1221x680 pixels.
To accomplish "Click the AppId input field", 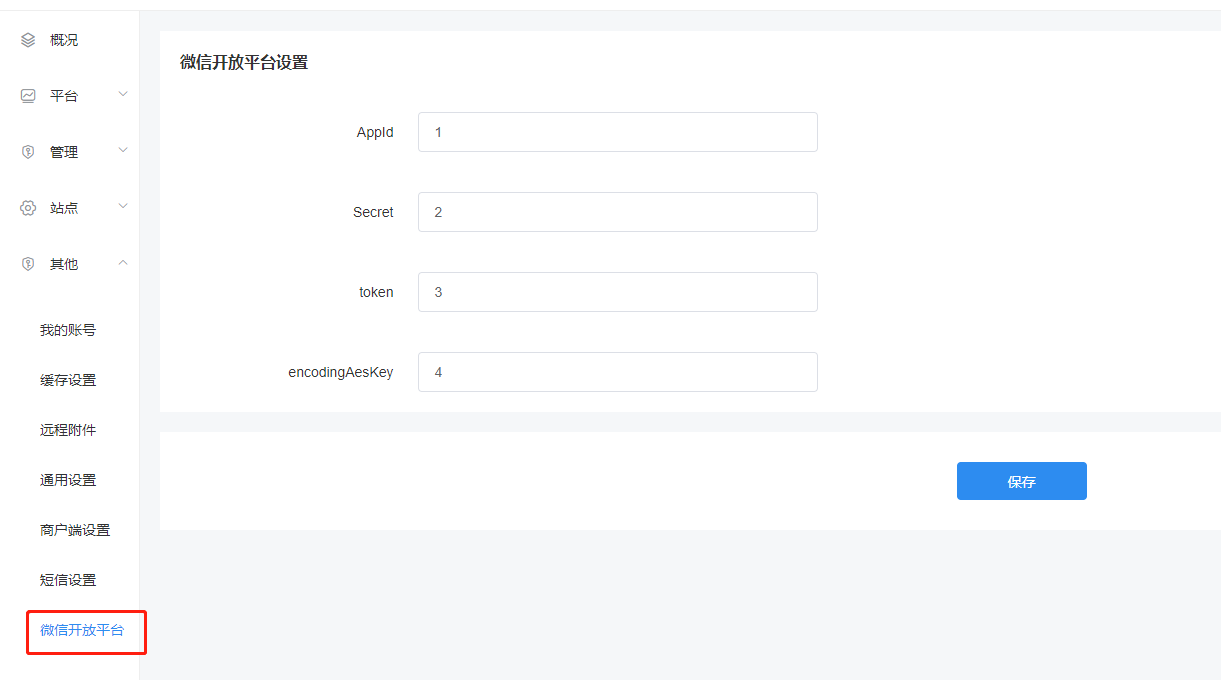I will 618,132.
